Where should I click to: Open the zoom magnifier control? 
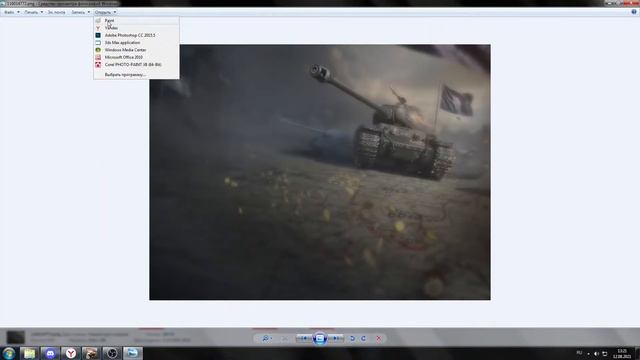coord(267,338)
